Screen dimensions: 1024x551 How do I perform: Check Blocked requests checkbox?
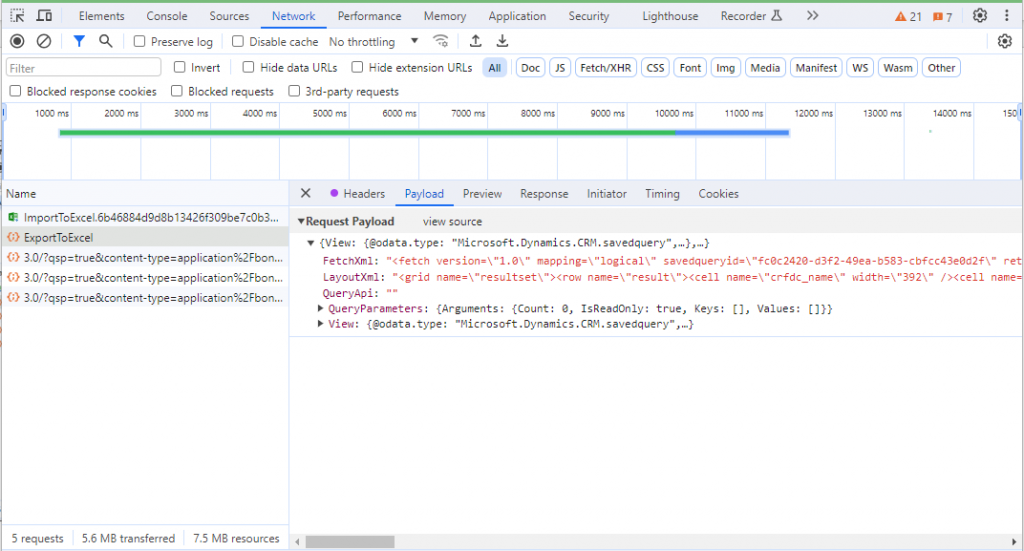(x=177, y=91)
